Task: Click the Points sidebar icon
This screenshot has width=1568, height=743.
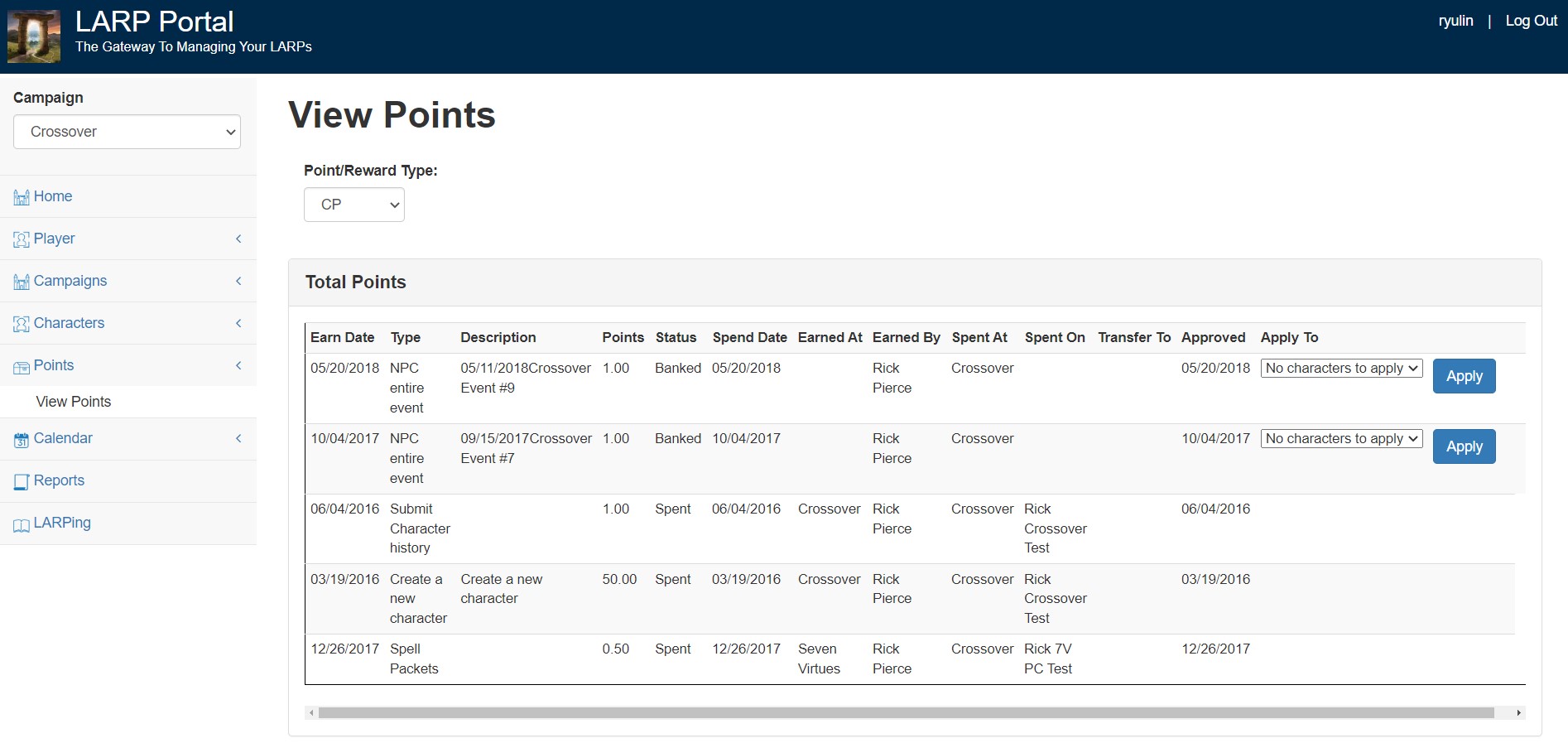Action: point(22,366)
